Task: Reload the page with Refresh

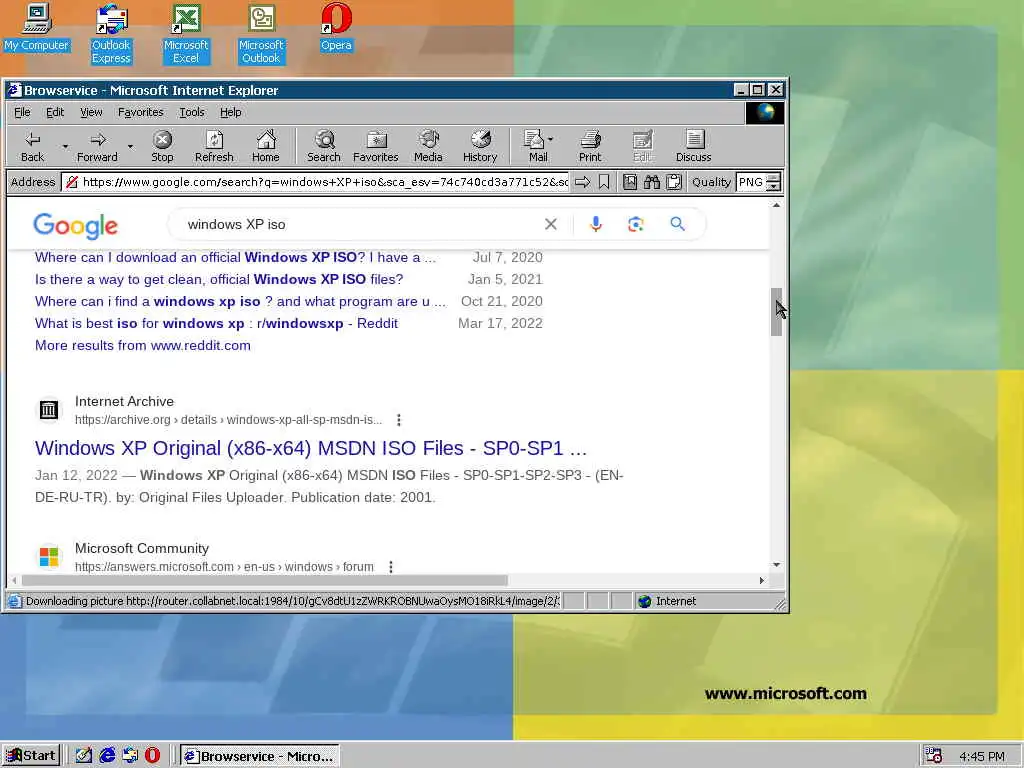Action: (x=214, y=146)
